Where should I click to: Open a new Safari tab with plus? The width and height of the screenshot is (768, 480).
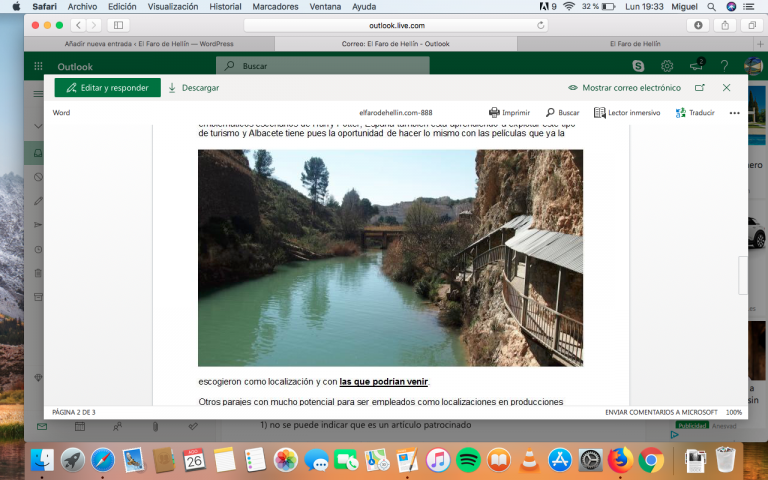[x=760, y=44]
